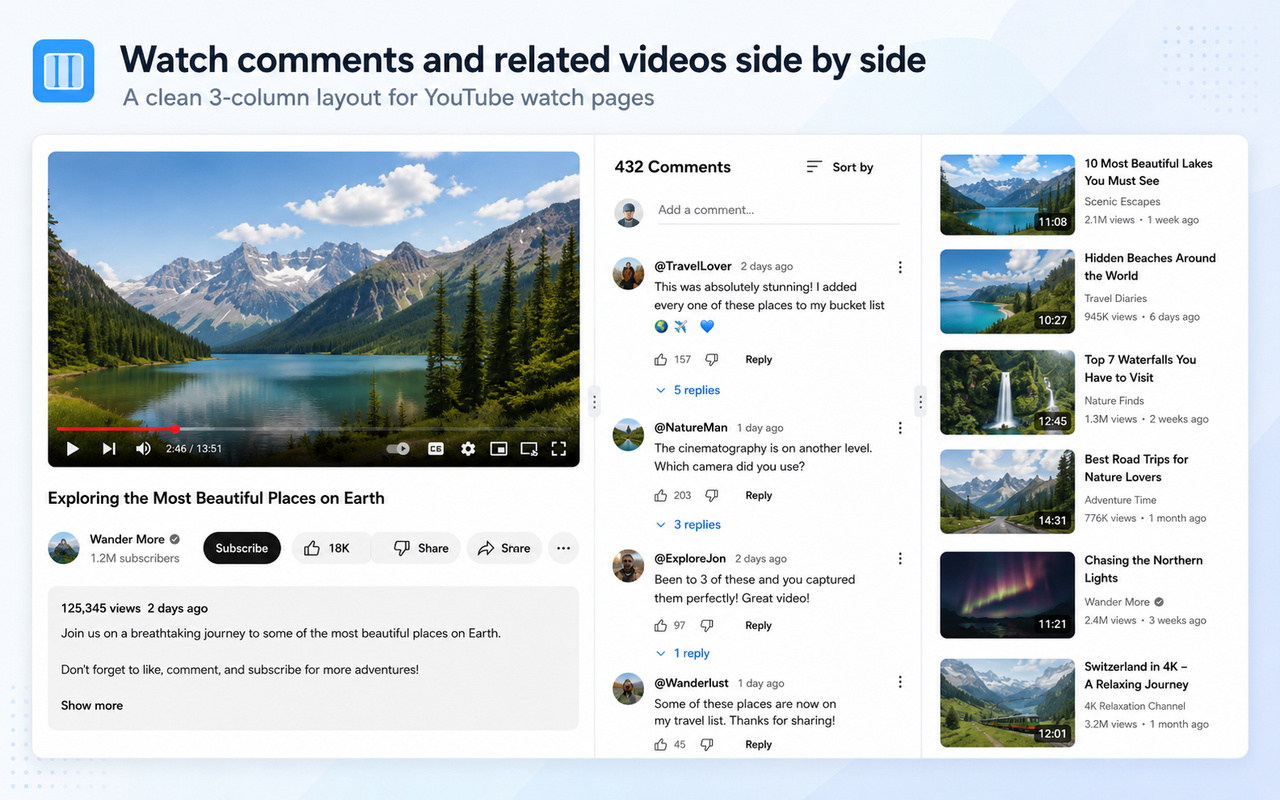The image size is (1280, 800).
Task: Like TravelLover's comment with 157 likes
Action: click(x=660, y=359)
